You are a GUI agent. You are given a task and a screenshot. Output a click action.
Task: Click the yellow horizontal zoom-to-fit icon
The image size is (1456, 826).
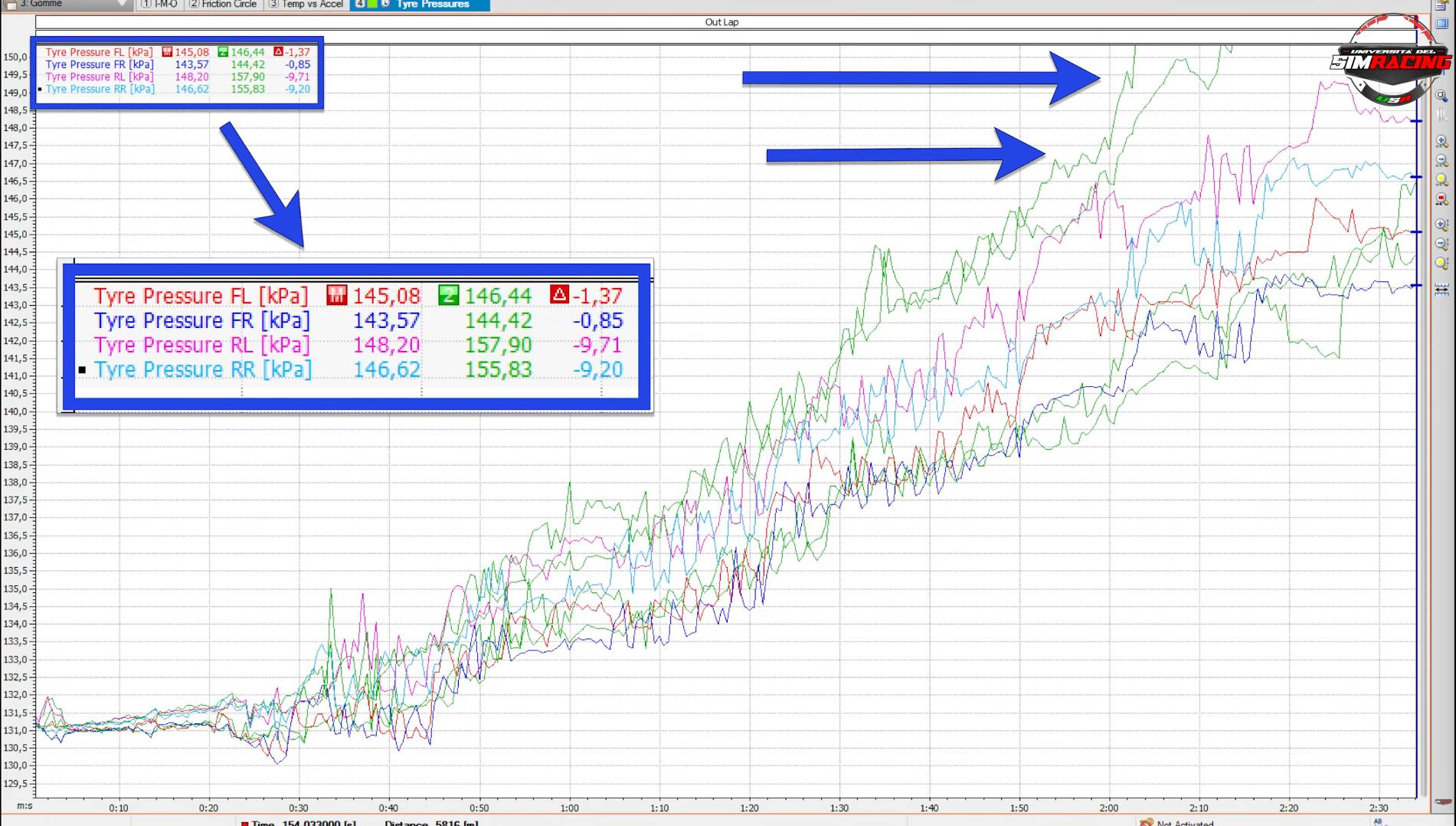pos(1441,180)
